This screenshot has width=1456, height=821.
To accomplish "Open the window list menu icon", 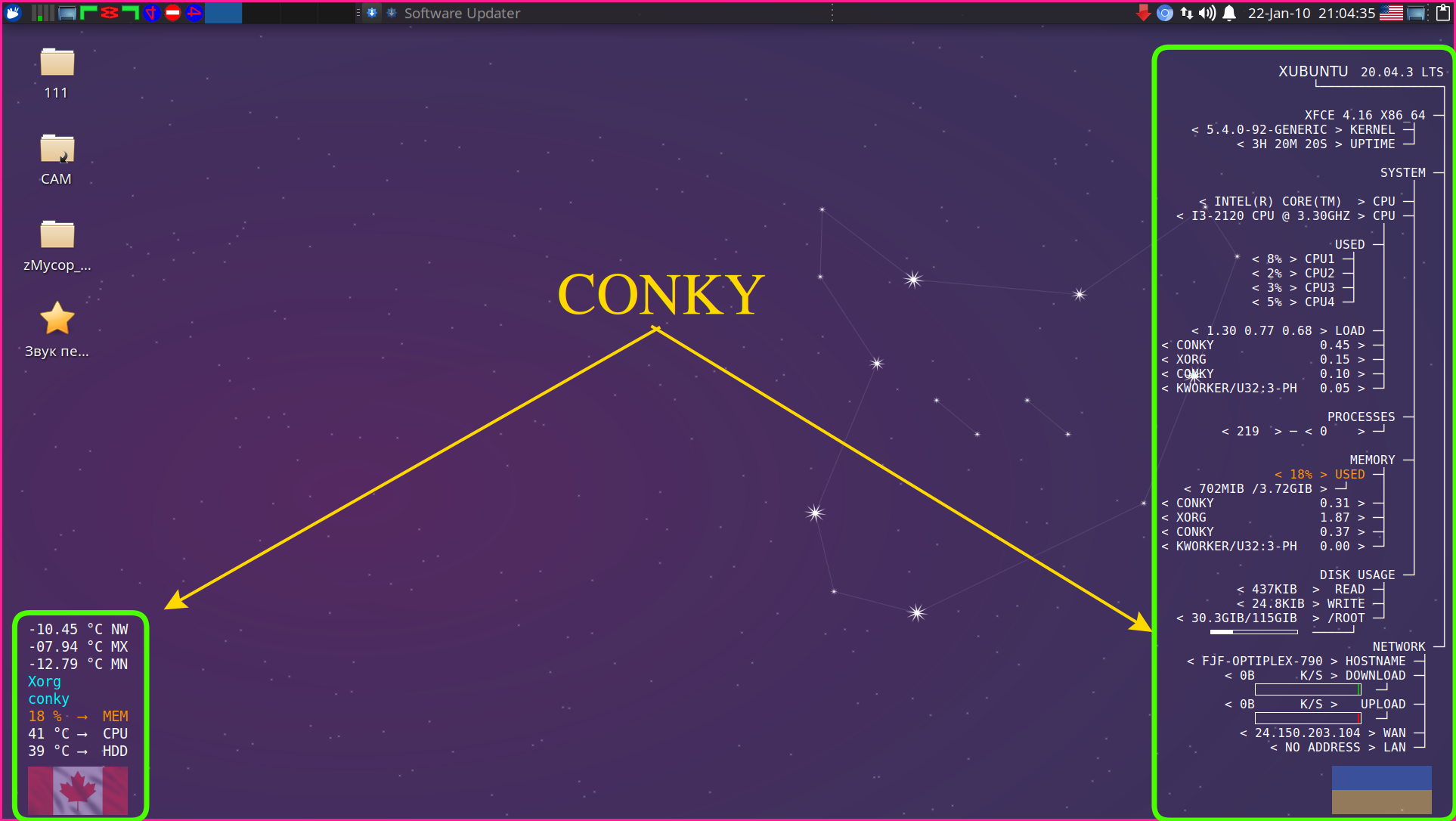I will [372, 13].
